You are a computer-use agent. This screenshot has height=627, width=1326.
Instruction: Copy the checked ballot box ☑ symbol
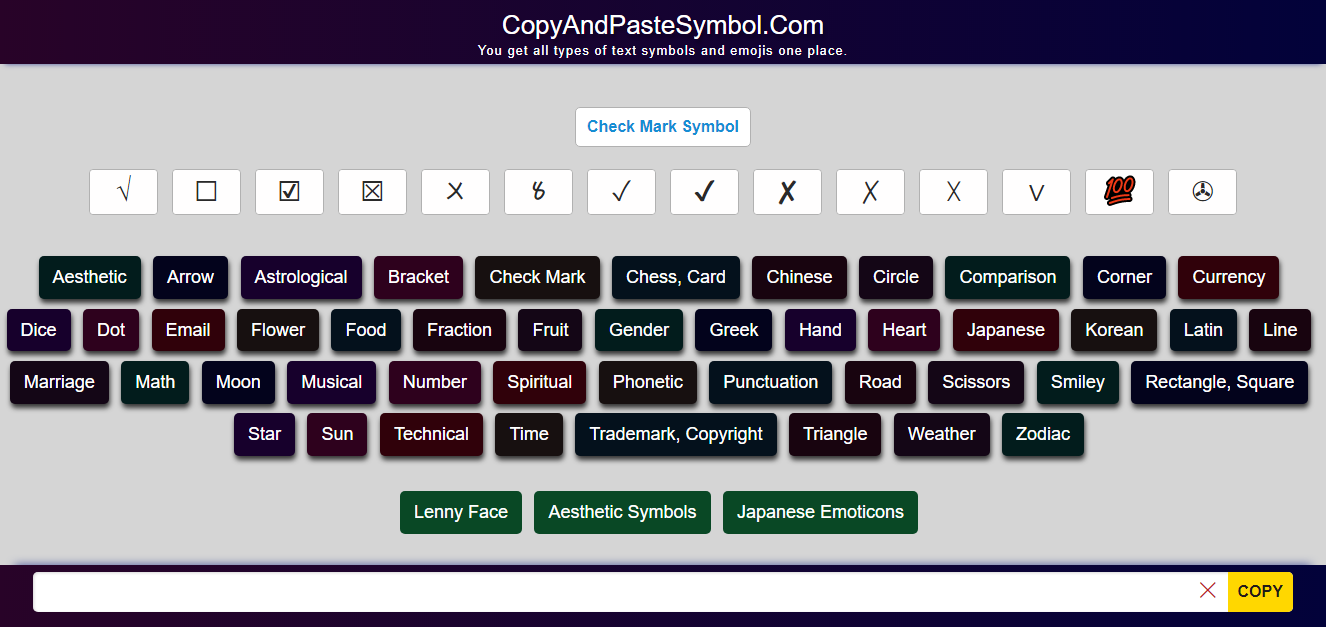pos(289,192)
